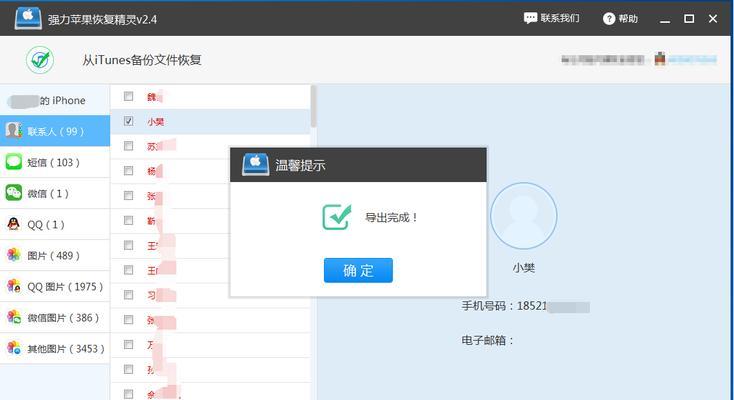Click the small avatar icon in the header right
Image resolution: width=734 pixels, height=400 pixels.
point(660,59)
